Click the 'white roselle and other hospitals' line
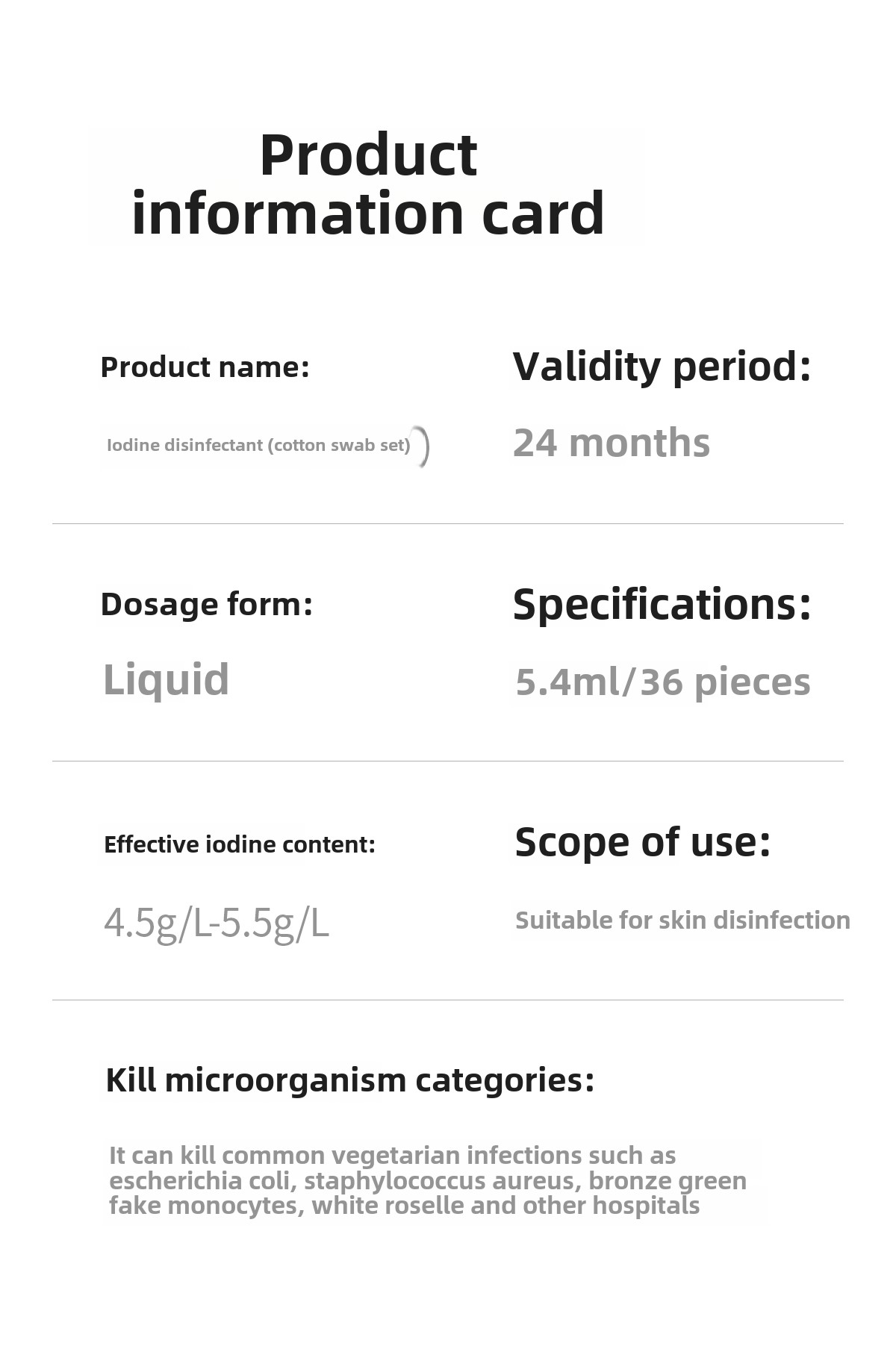 (404, 1205)
